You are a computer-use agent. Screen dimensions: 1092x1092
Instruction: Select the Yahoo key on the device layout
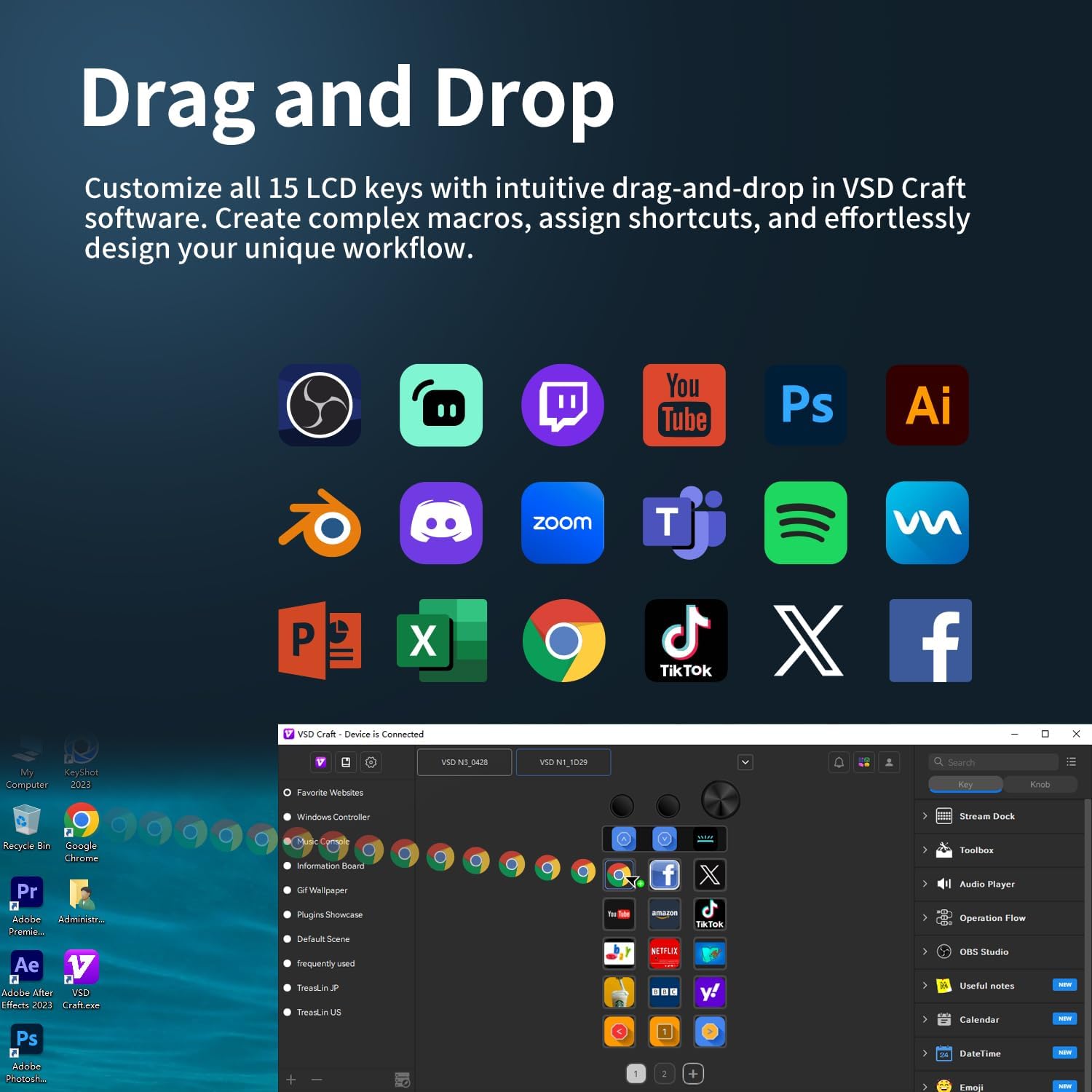tap(710, 992)
